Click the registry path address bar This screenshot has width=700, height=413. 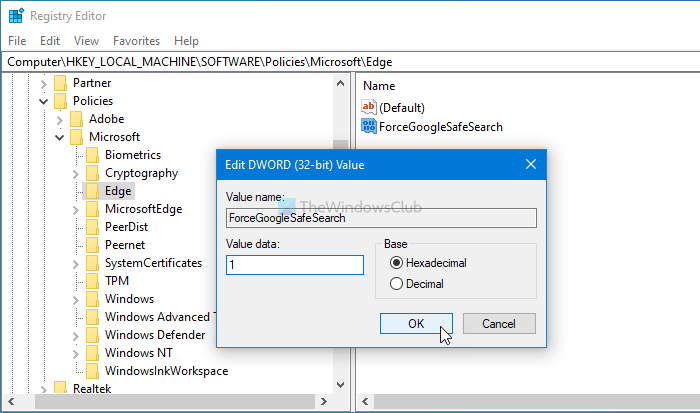350,62
